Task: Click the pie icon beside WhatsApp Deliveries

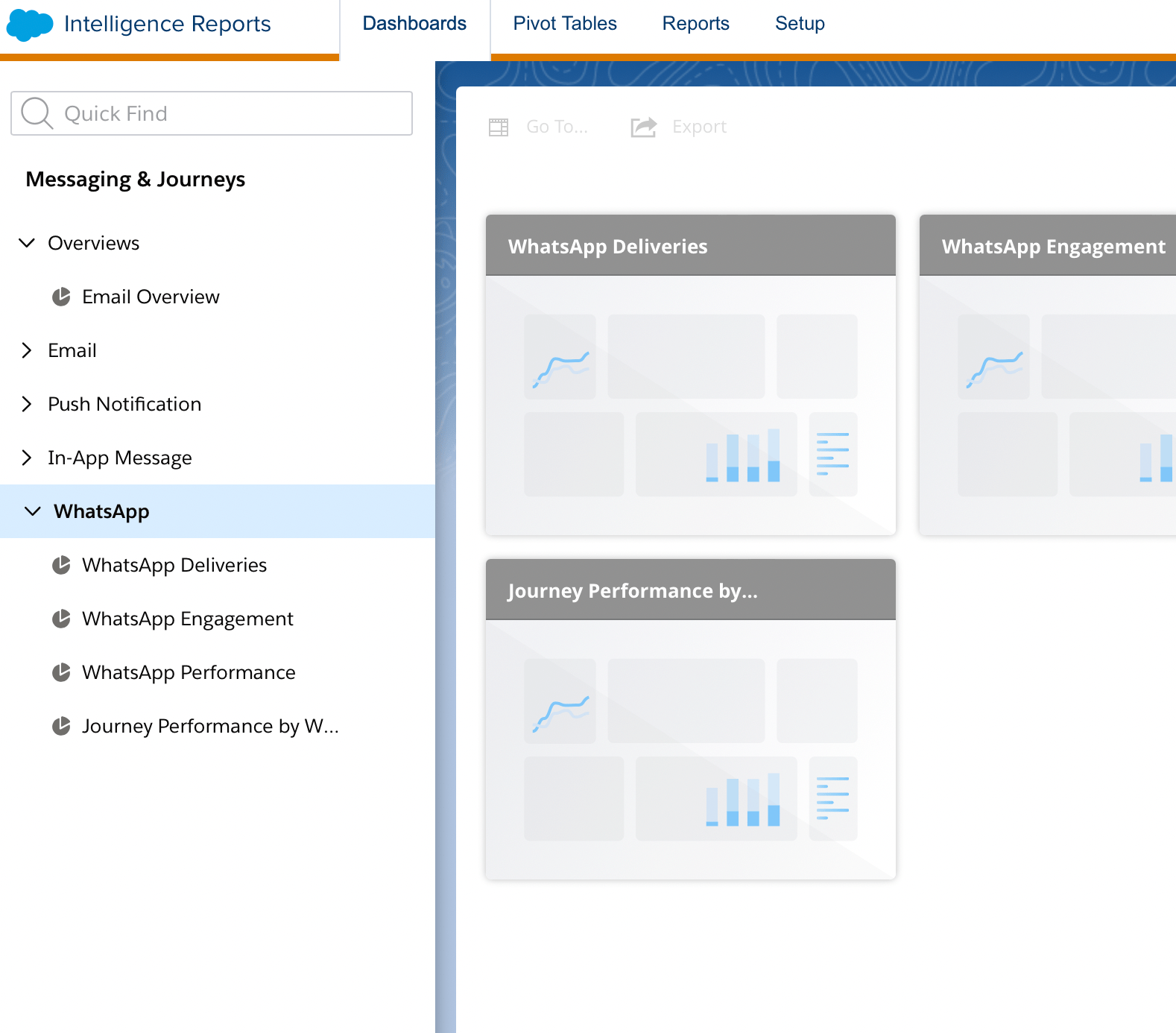Action: coord(61,565)
